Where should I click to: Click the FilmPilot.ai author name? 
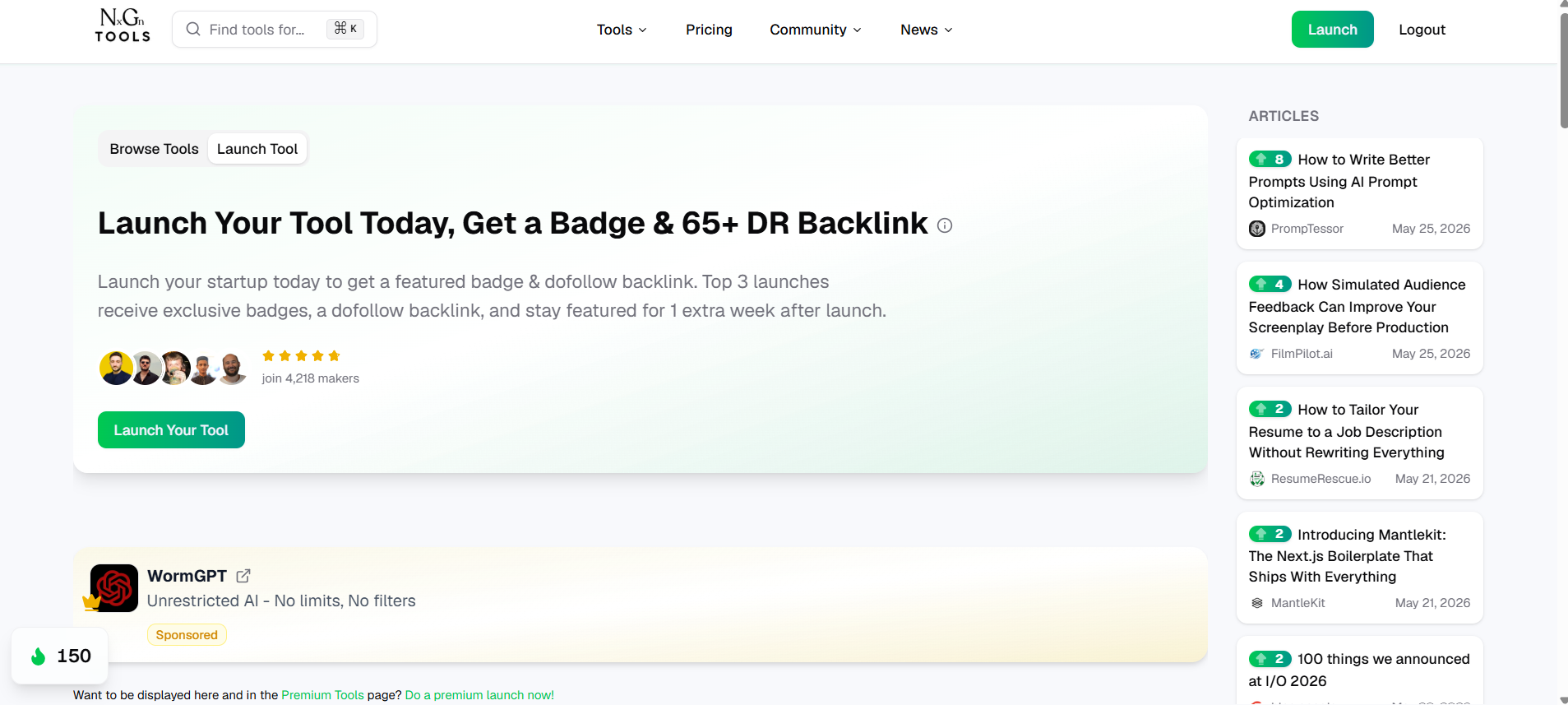(1302, 354)
